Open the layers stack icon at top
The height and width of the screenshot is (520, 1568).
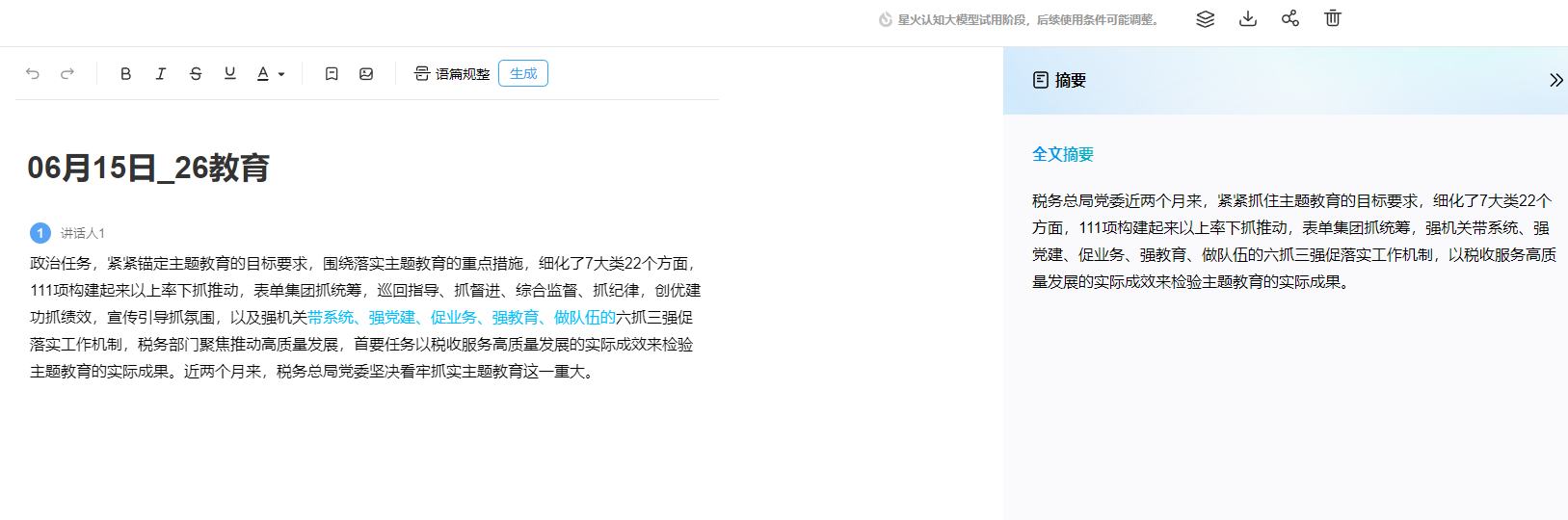click(x=1205, y=19)
